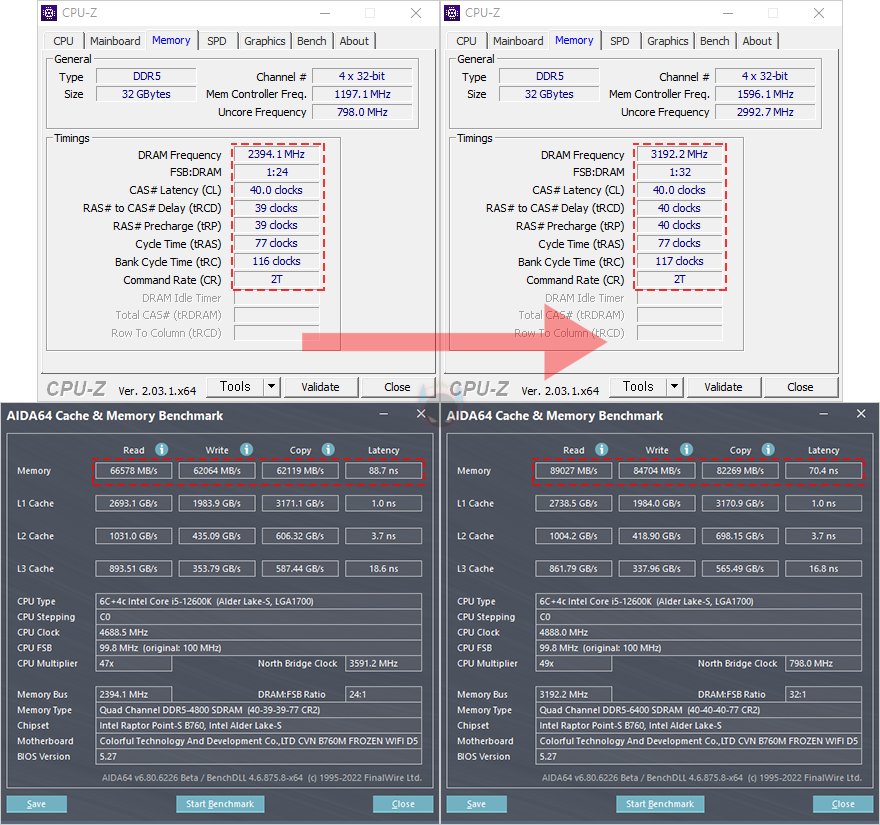The width and height of the screenshot is (880, 825).
Task: Start Benchmark in left AIDA64 window
Action: pos(220,804)
